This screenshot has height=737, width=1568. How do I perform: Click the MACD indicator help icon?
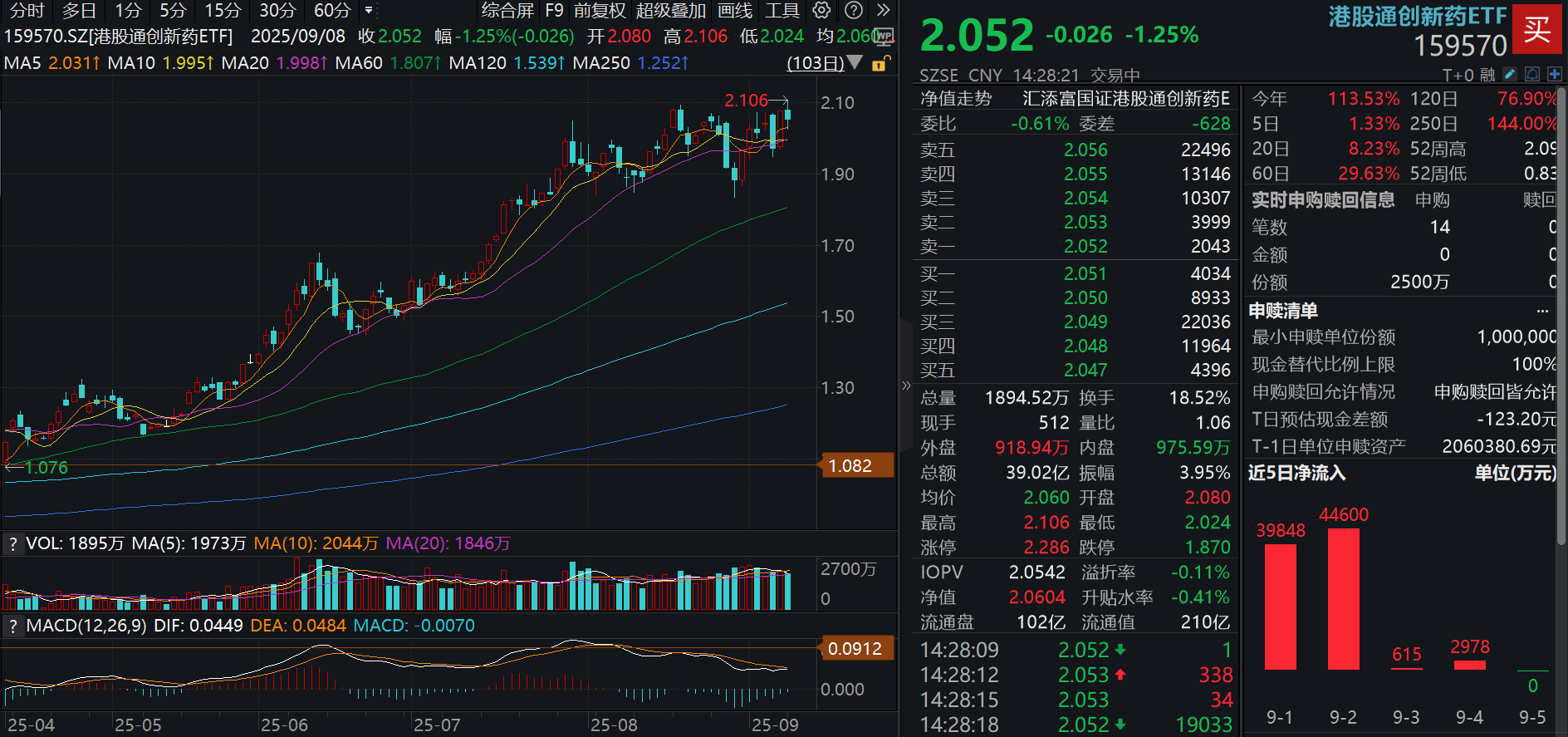pos(12,626)
